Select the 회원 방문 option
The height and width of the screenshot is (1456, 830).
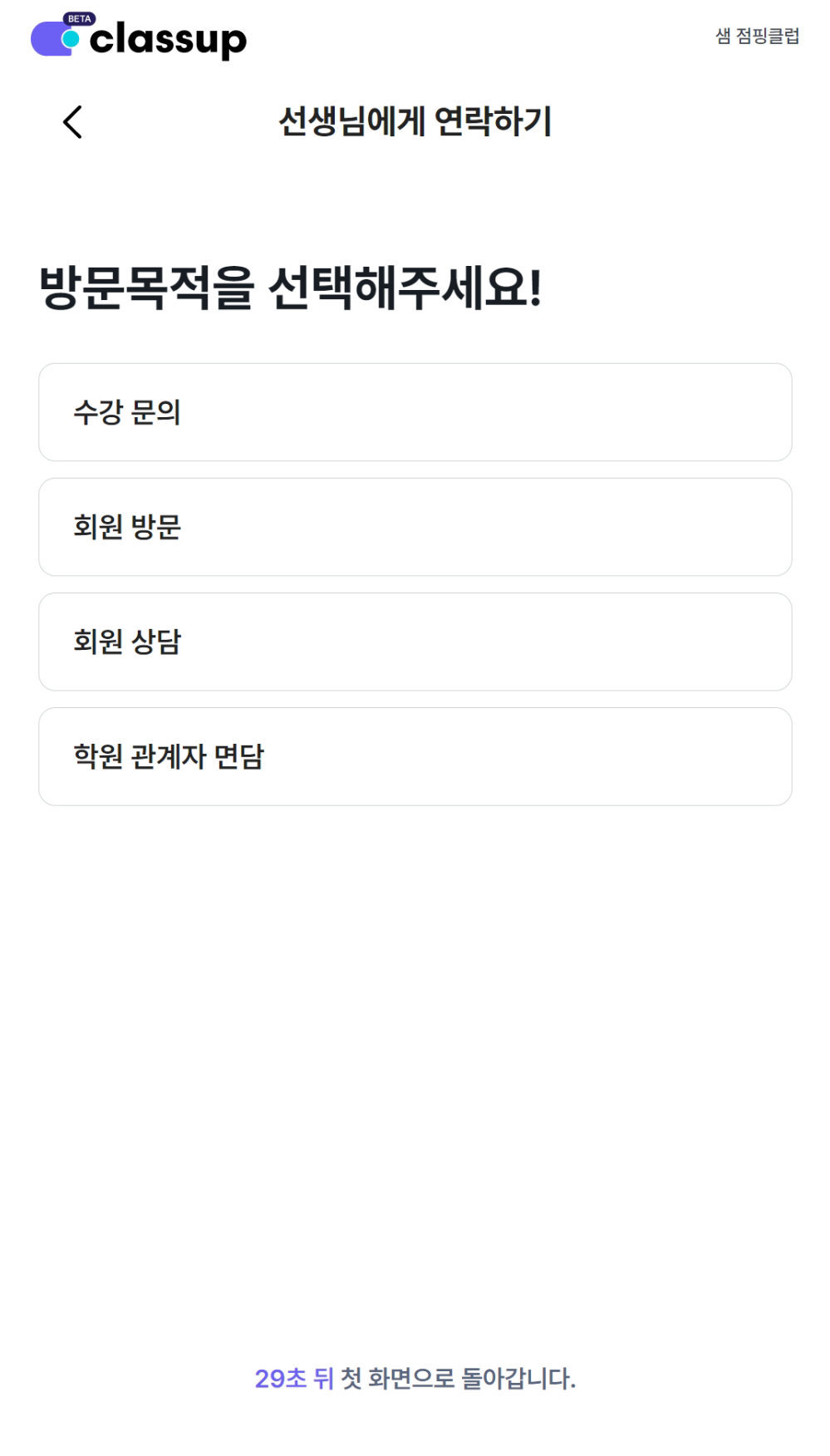click(415, 527)
